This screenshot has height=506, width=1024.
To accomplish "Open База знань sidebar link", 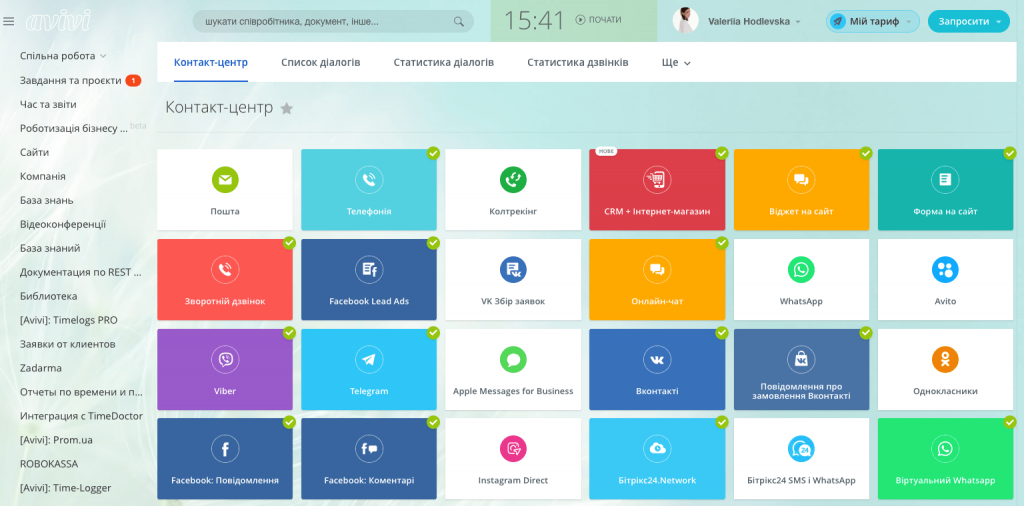I will pyautogui.click(x=46, y=200).
